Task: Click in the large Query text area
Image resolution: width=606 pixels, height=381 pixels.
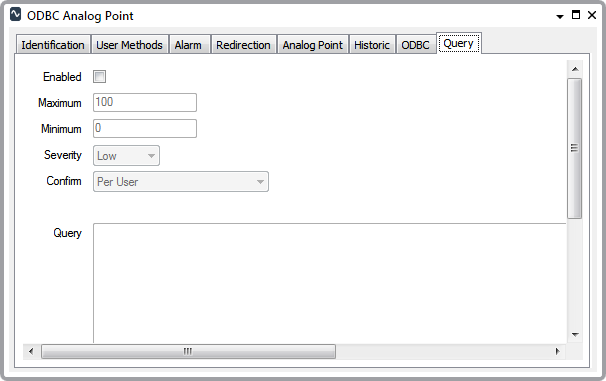Action: pos(329,283)
